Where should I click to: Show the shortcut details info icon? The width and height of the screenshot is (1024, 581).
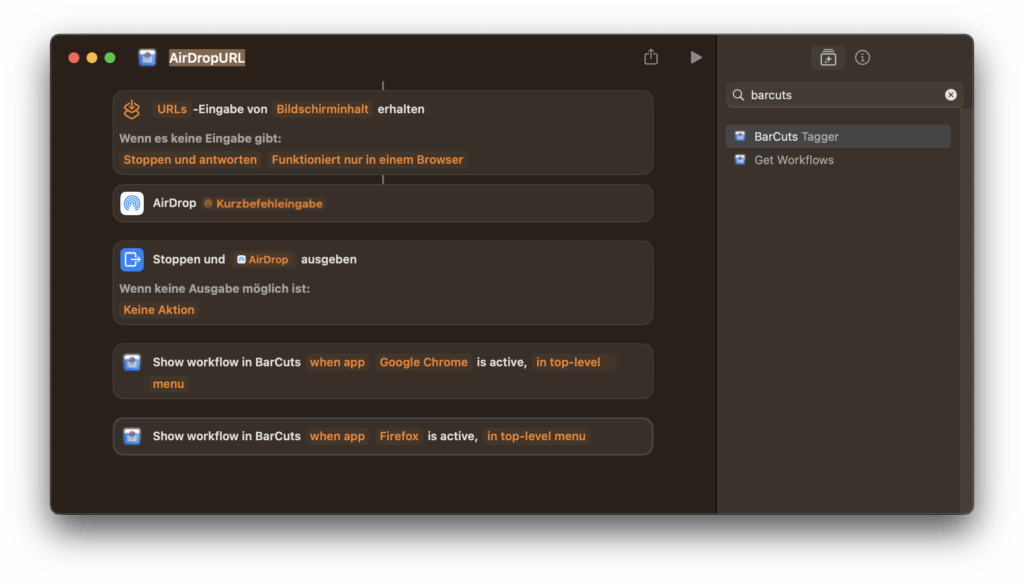click(862, 58)
